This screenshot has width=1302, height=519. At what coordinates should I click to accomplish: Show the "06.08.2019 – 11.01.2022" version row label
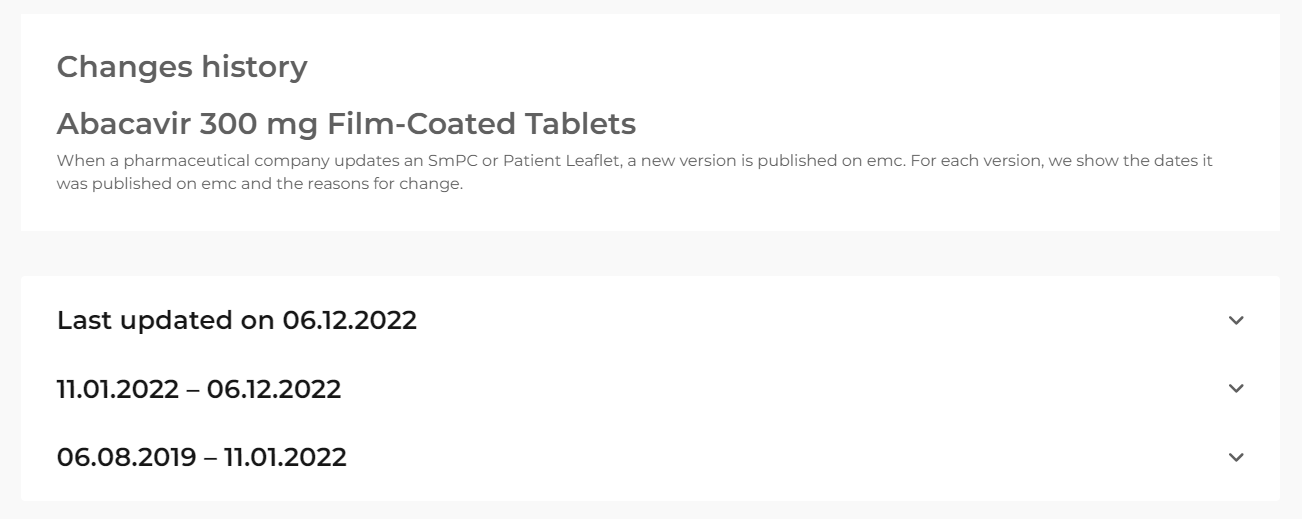tap(202, 457)
